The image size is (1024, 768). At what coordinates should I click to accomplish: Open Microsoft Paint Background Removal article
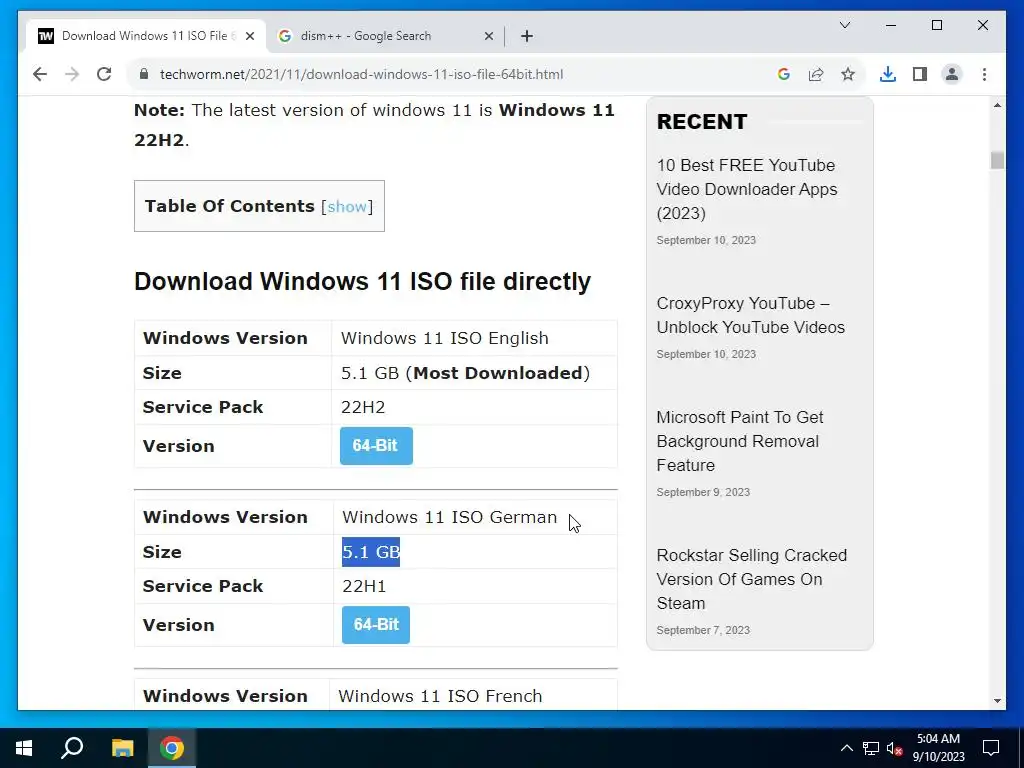(x=740, y=441)
